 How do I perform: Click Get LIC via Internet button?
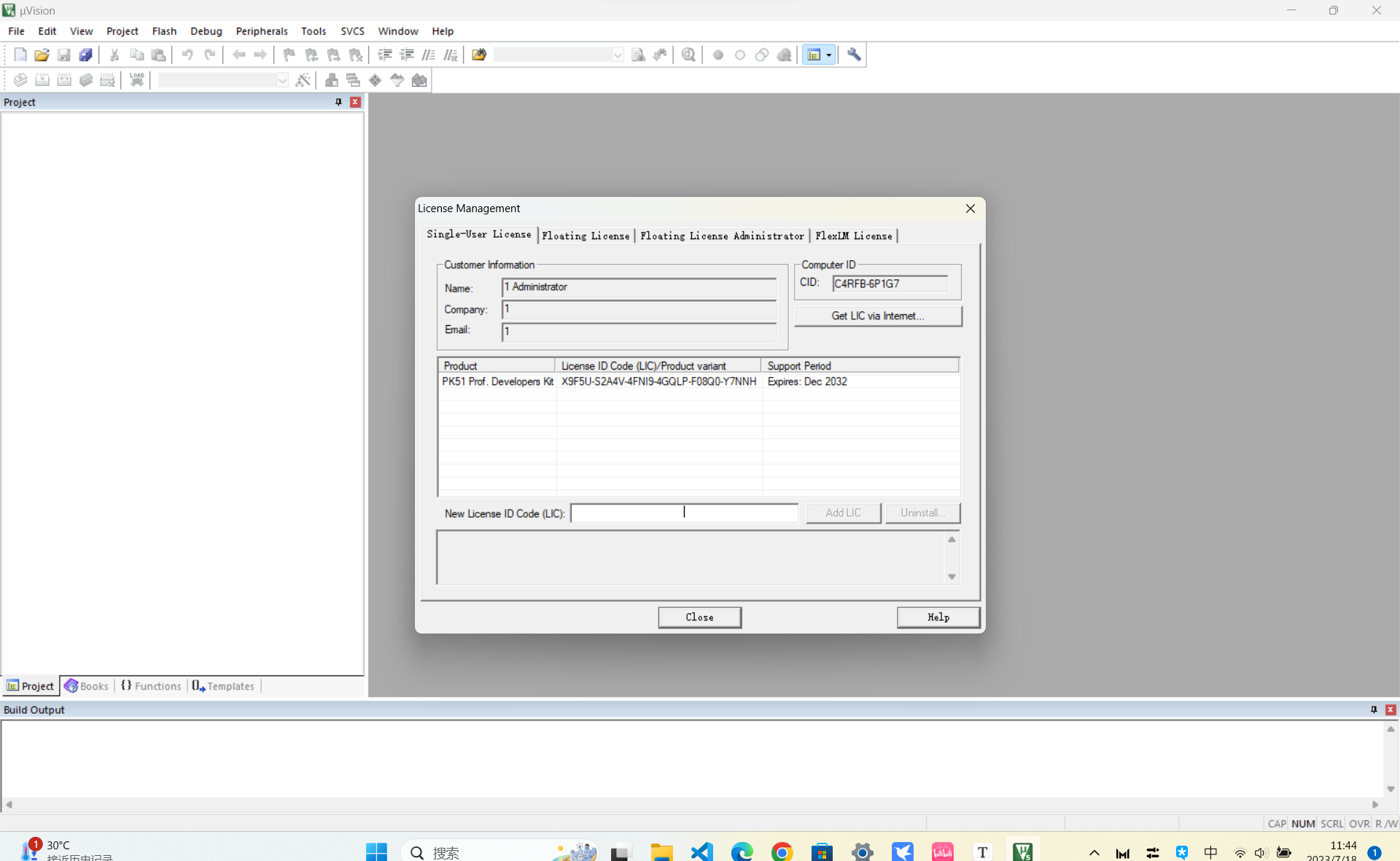(x=877, y=316)
